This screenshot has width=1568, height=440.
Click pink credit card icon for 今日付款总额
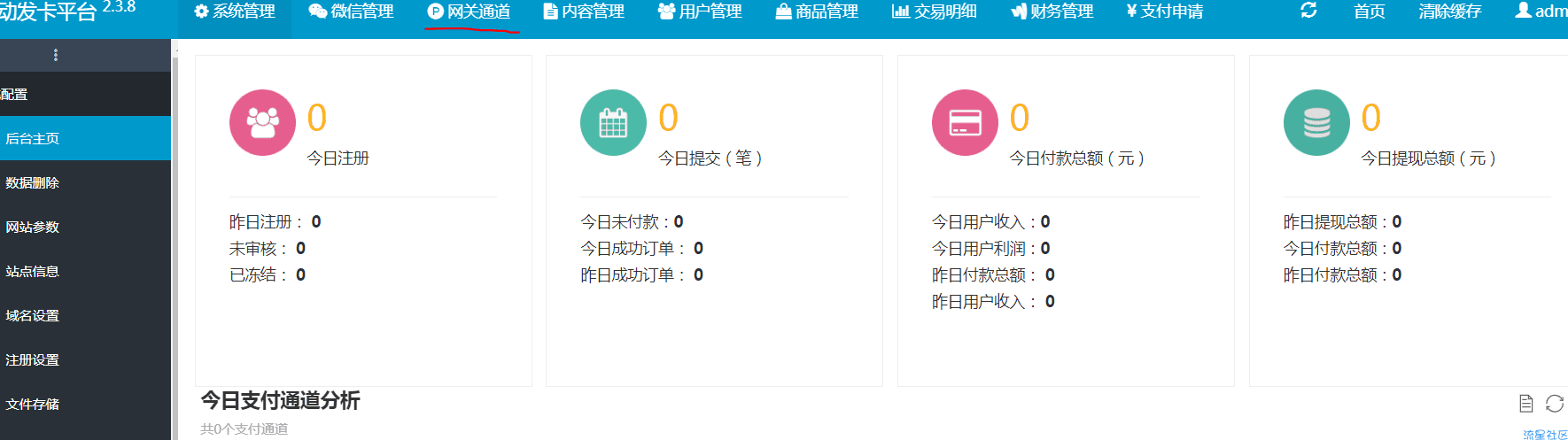965,122
